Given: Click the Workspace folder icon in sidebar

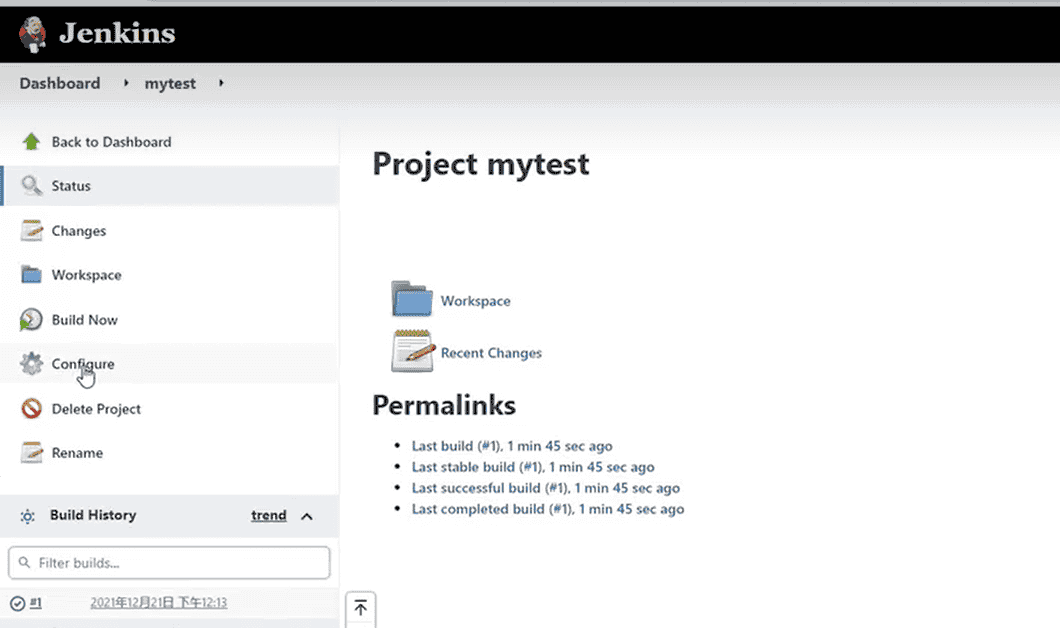Looking at the screenshot, I should pyautogui.click(x=32, y=275).
